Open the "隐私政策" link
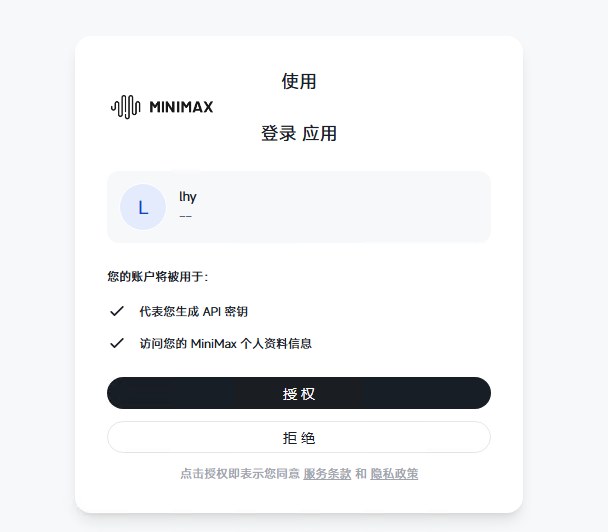Viewport: 608px width, 532px height. pyautogui.click(x=394, y=474)
